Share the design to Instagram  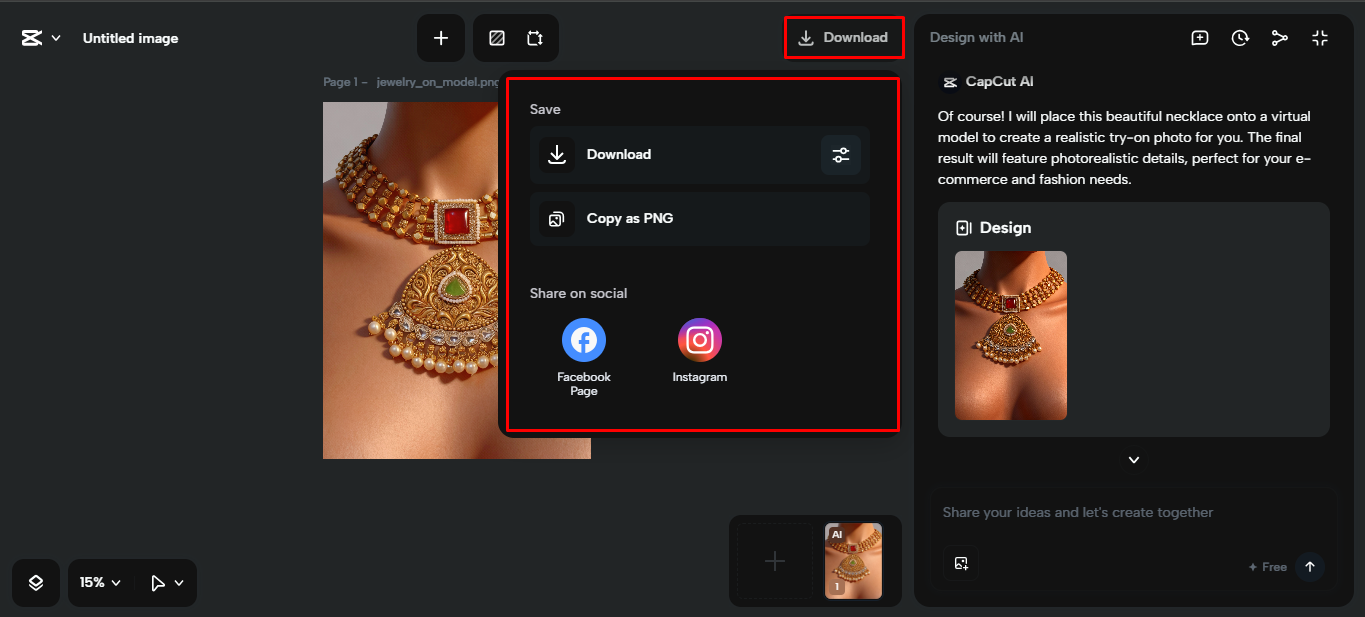[x=699, y=339]
